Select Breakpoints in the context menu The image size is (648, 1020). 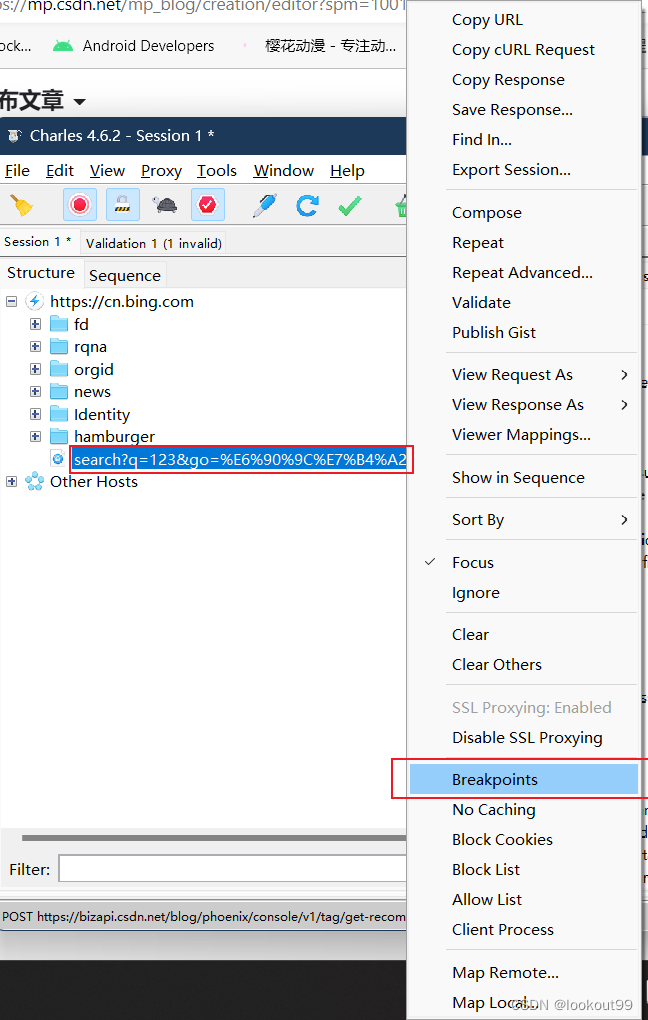click(524, 779)
